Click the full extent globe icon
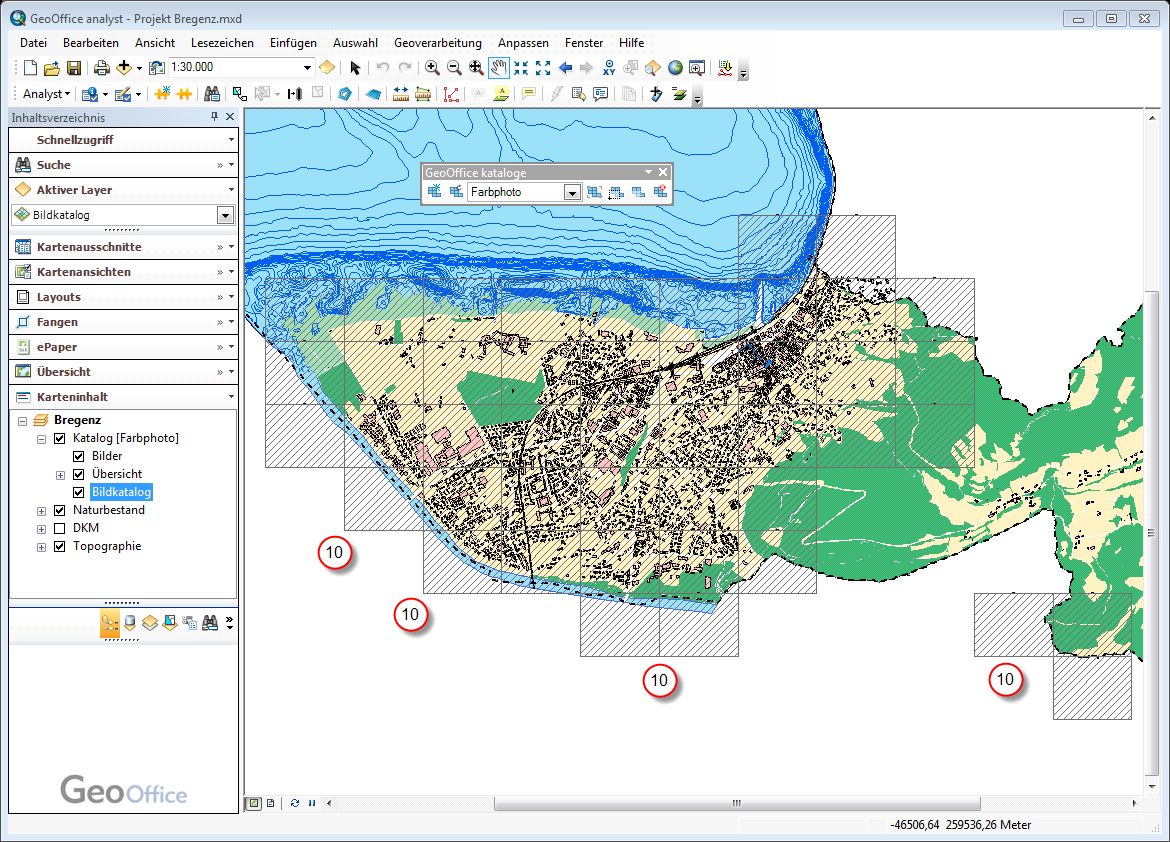 coord(676,68)
